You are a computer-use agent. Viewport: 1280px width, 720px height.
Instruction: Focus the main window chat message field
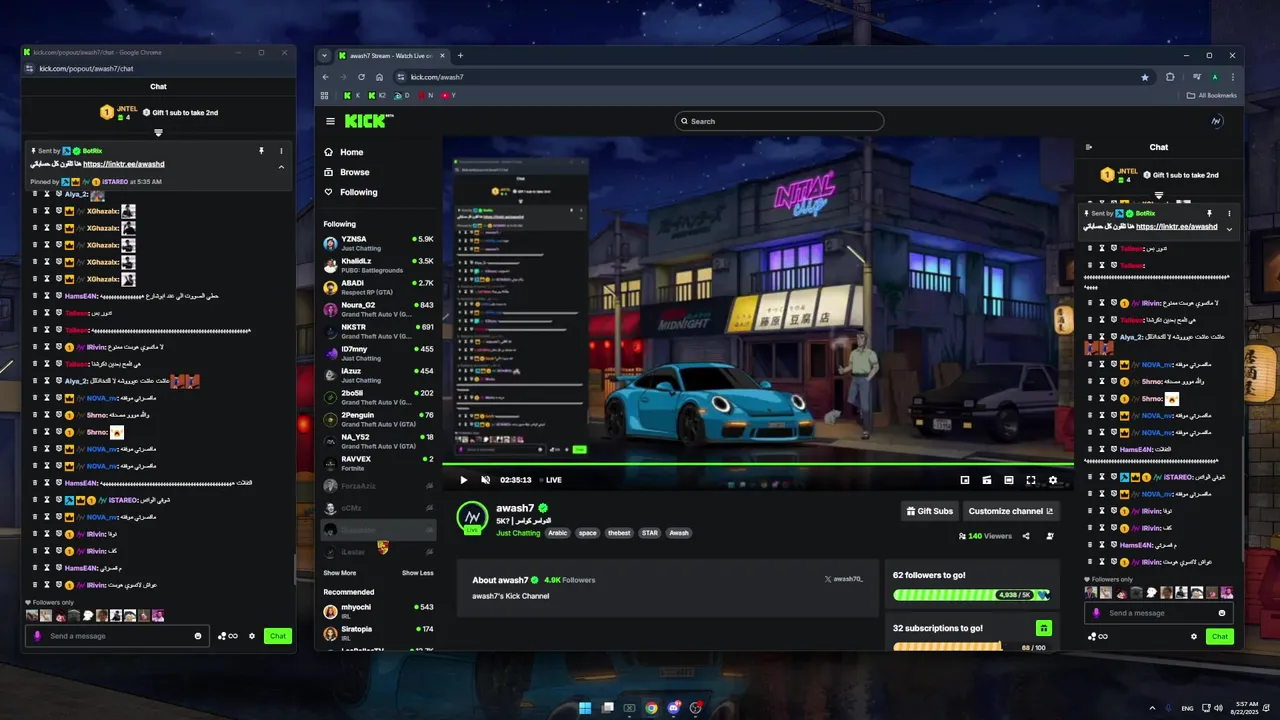[x=1158, y=613]
